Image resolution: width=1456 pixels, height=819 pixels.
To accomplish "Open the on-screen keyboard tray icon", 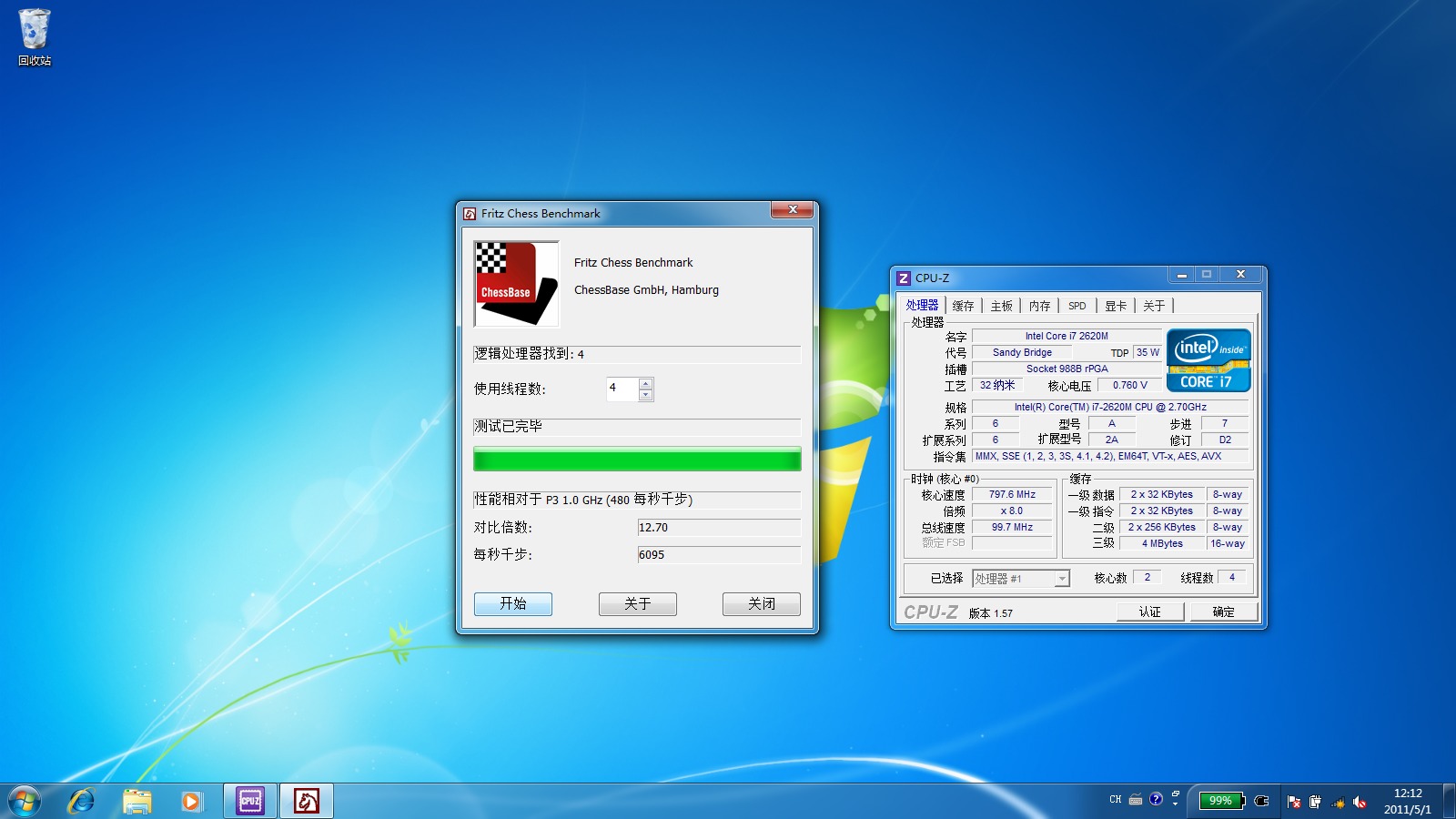I will pos(1136,800).
